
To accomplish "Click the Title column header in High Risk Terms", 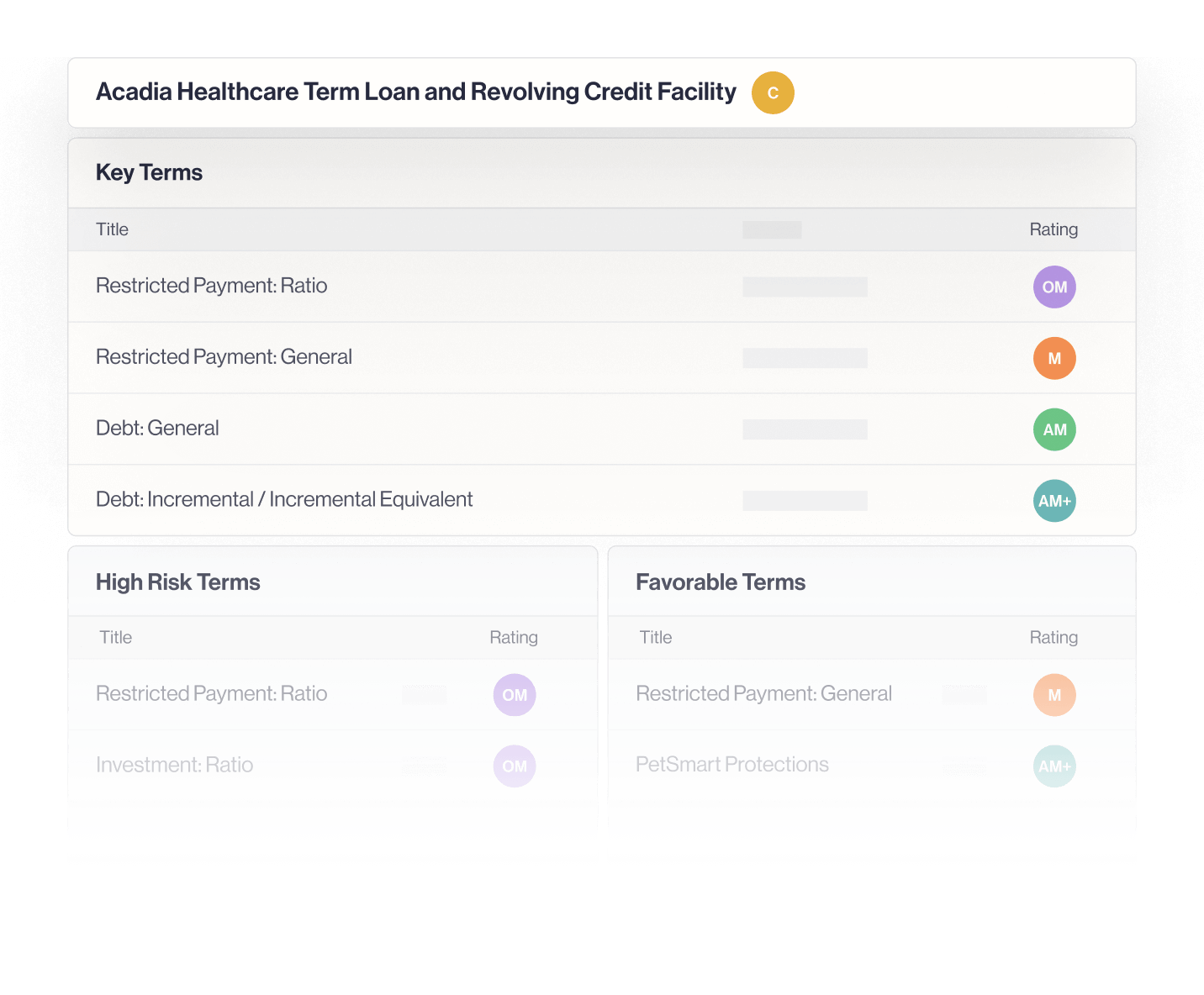I will pyautogui.click(x=115, y=637).
